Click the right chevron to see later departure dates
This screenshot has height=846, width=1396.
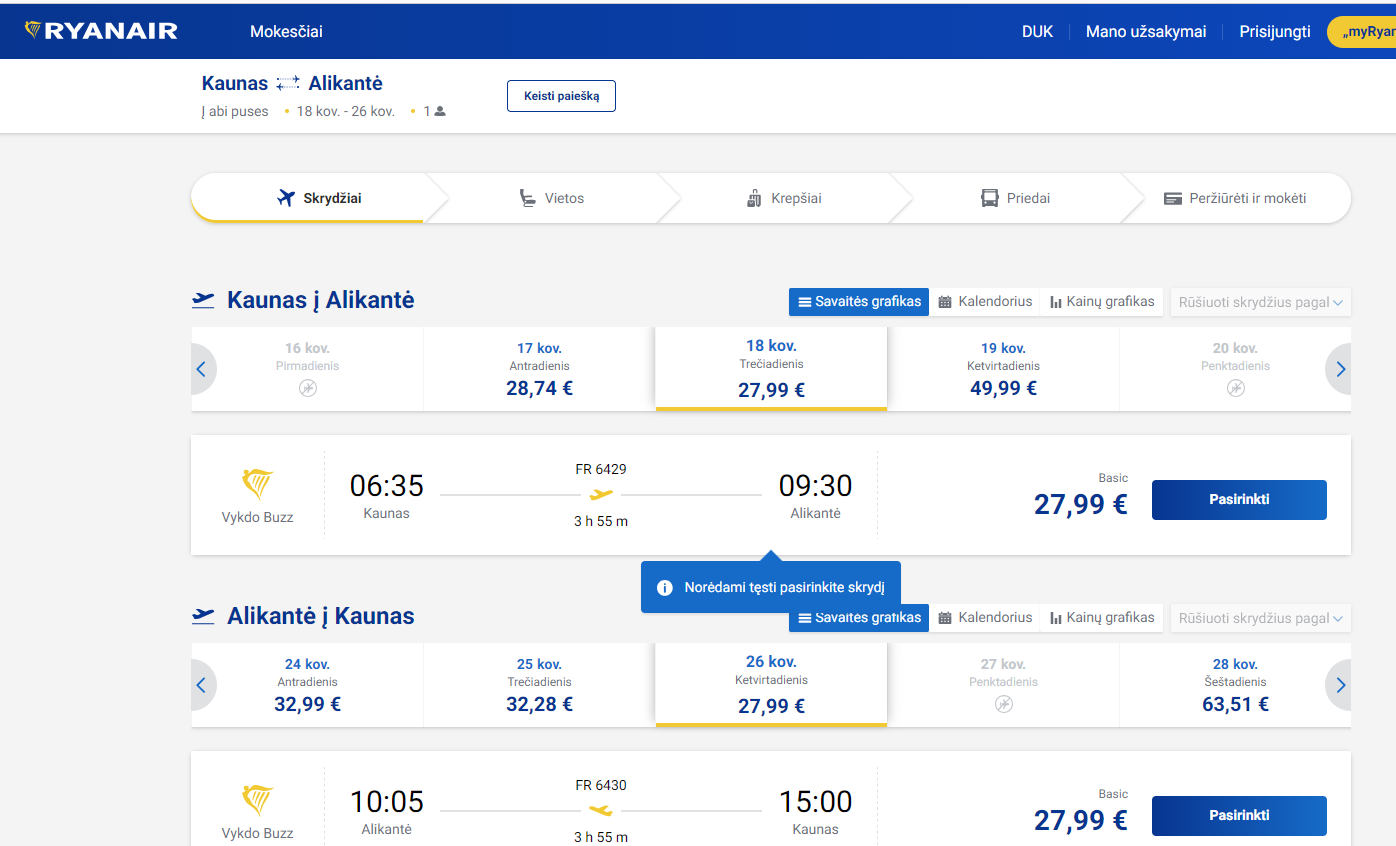(x=1340, y=369)
